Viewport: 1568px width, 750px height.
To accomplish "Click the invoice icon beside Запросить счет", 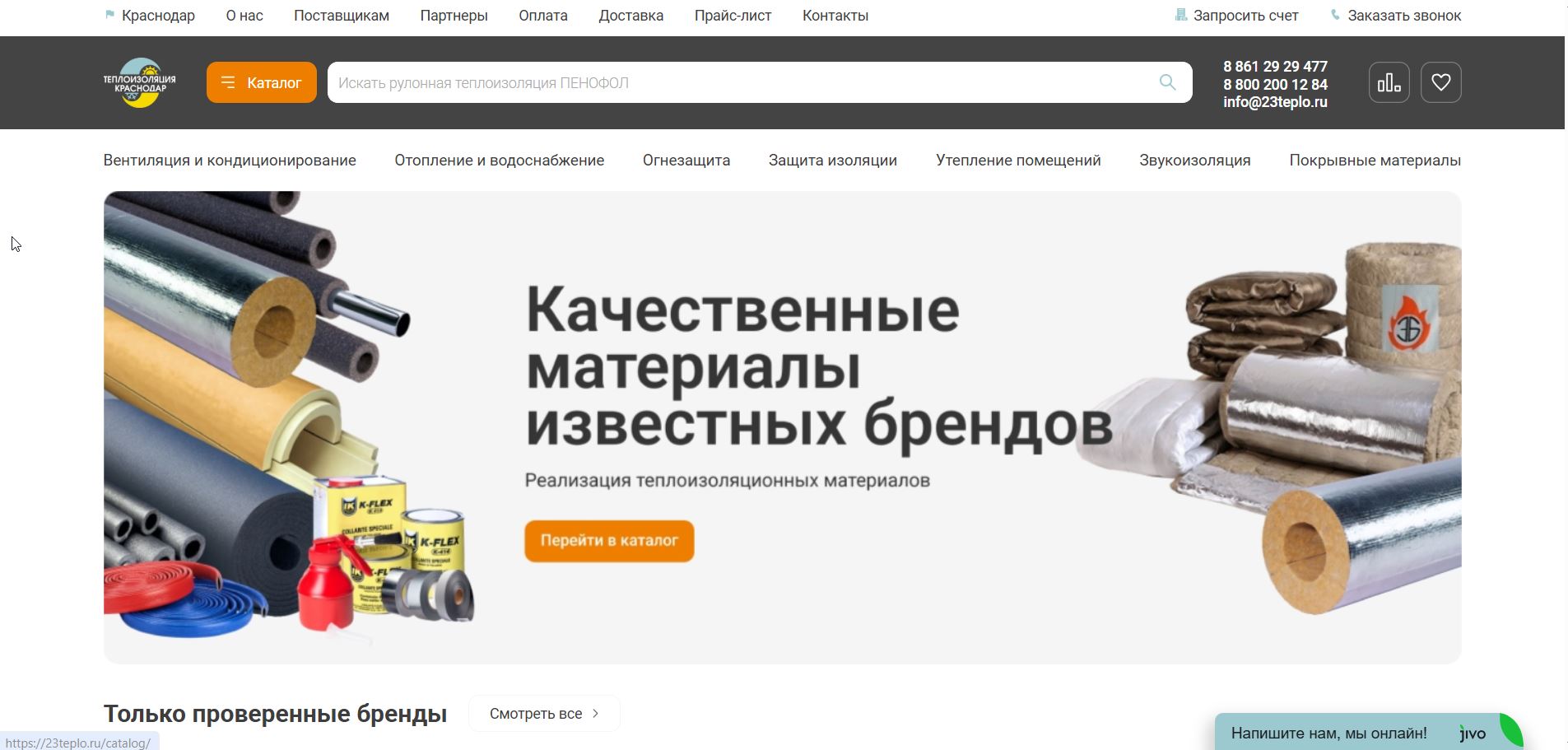I will [1181, 15].
